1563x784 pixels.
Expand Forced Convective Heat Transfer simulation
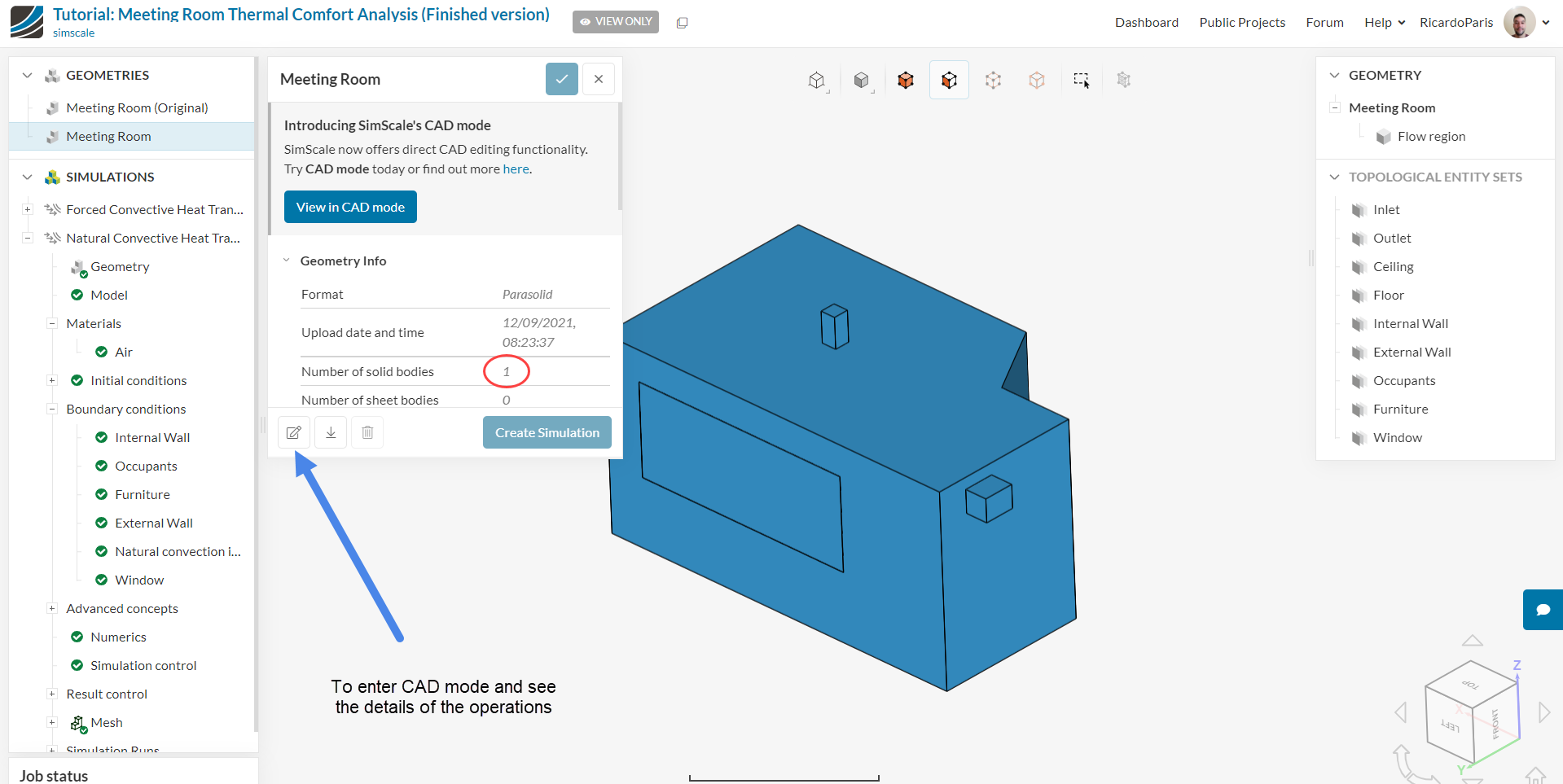(28, 209)
